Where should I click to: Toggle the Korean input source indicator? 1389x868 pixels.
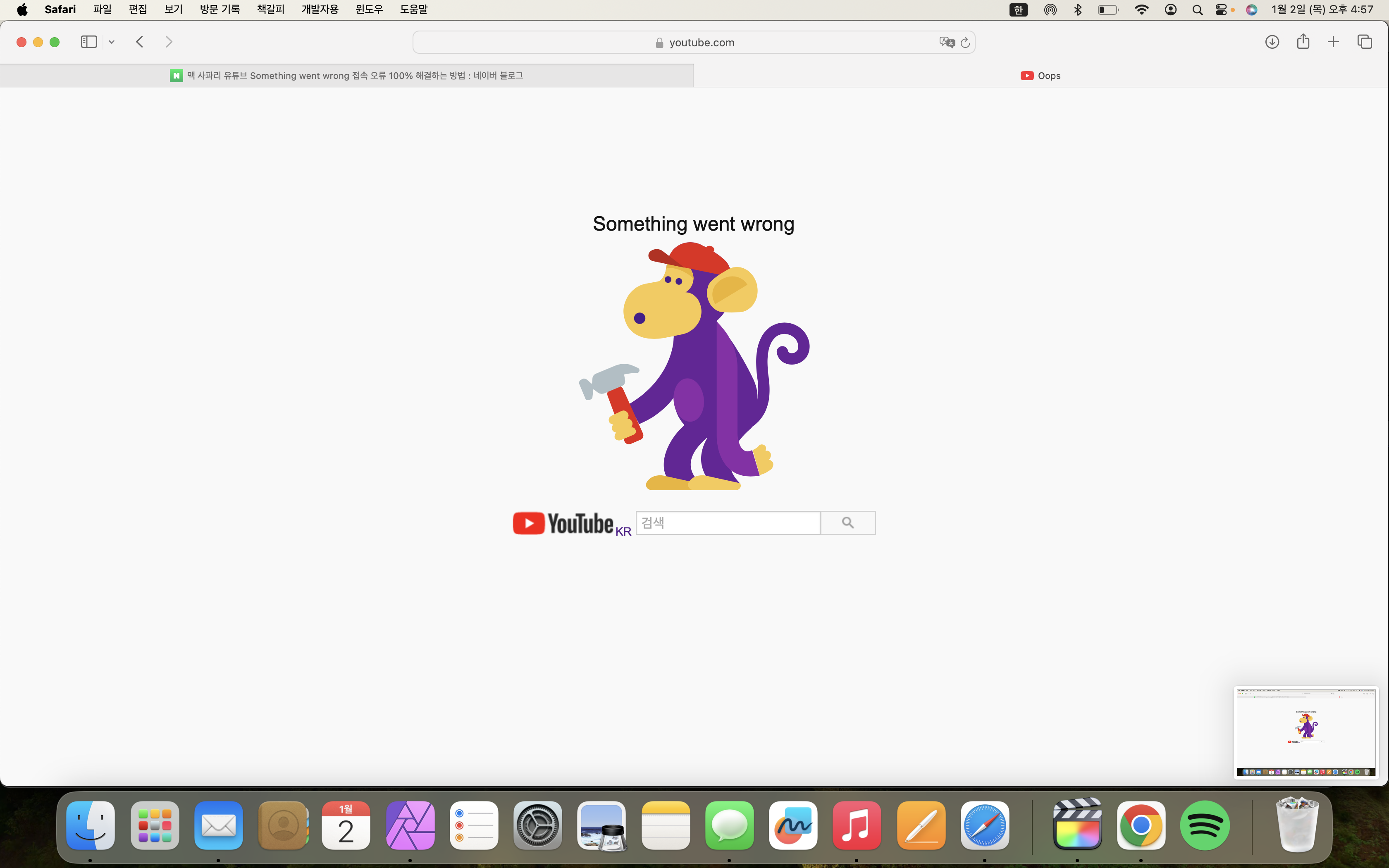point(1018,10)
